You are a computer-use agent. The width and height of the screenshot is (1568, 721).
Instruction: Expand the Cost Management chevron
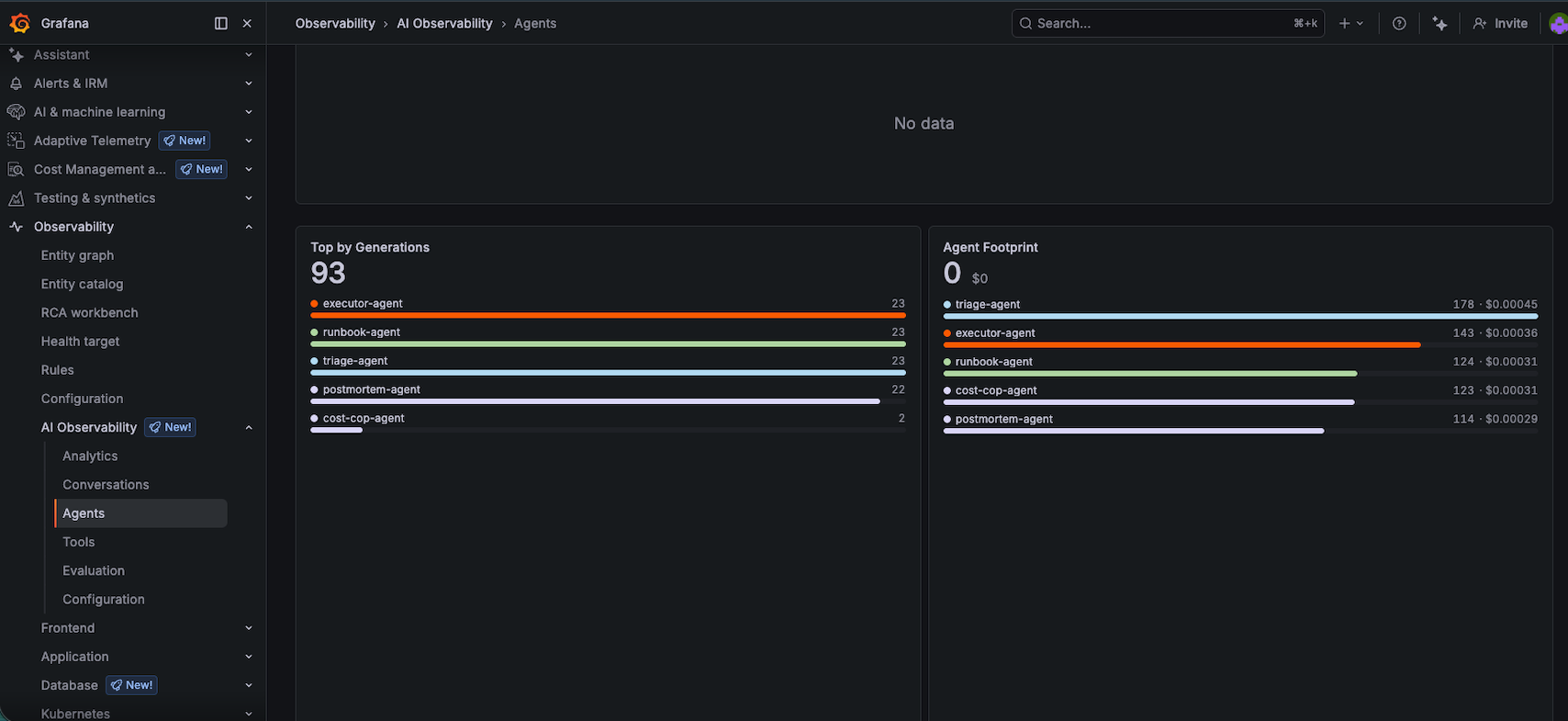(249, 169)
